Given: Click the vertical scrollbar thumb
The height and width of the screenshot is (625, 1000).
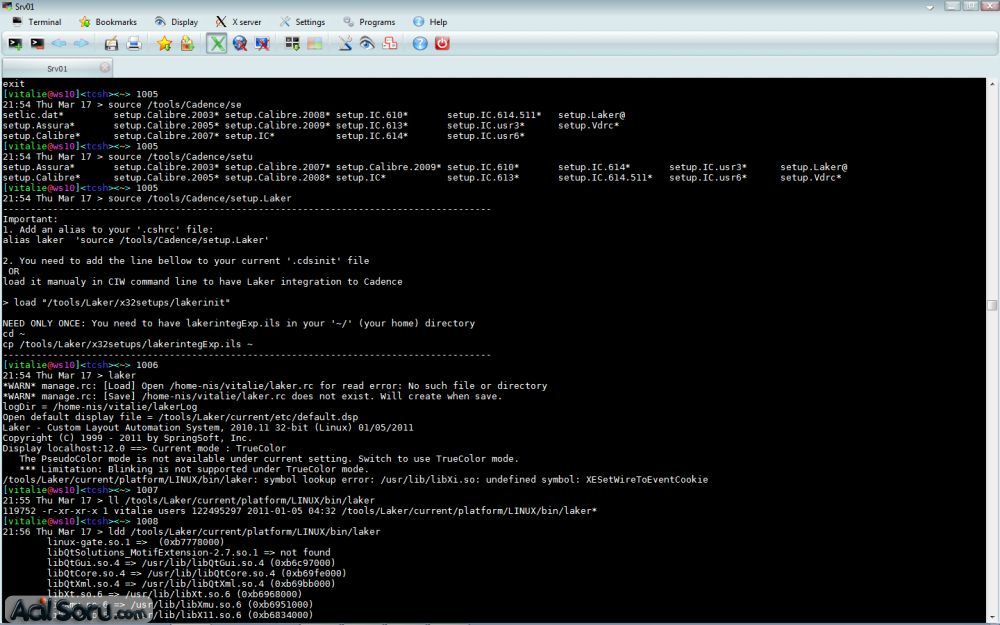Looking at the screenshot, I should click(992, 305).
